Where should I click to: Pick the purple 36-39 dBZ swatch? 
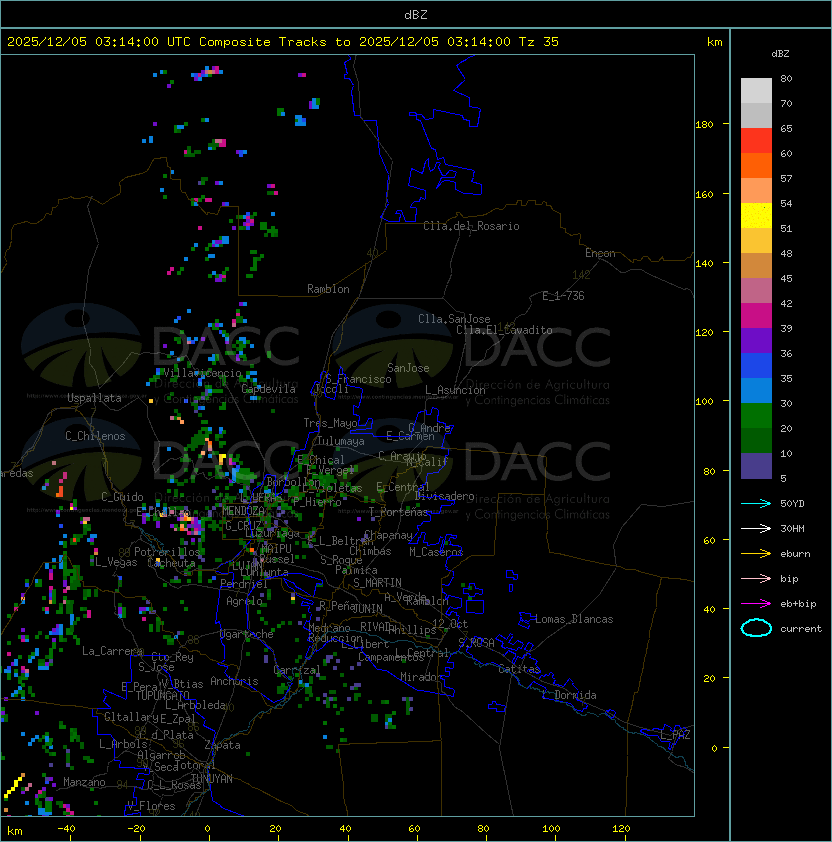coord(756,340)
